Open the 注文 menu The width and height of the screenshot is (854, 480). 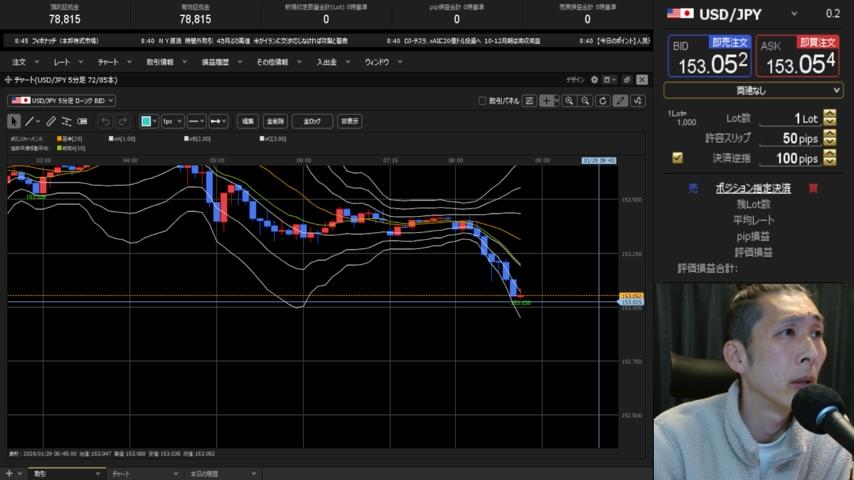20,62
